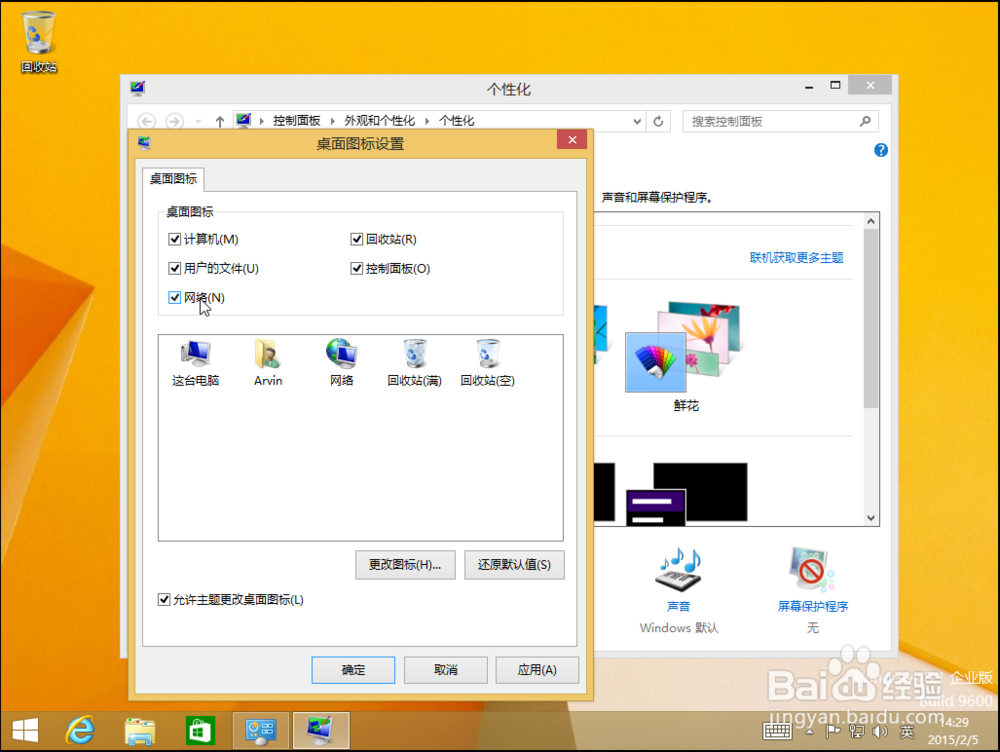
Task: Disable 允许主题更改桌面图标(L)
Action: pyautogui.click(x=164, y=599)
